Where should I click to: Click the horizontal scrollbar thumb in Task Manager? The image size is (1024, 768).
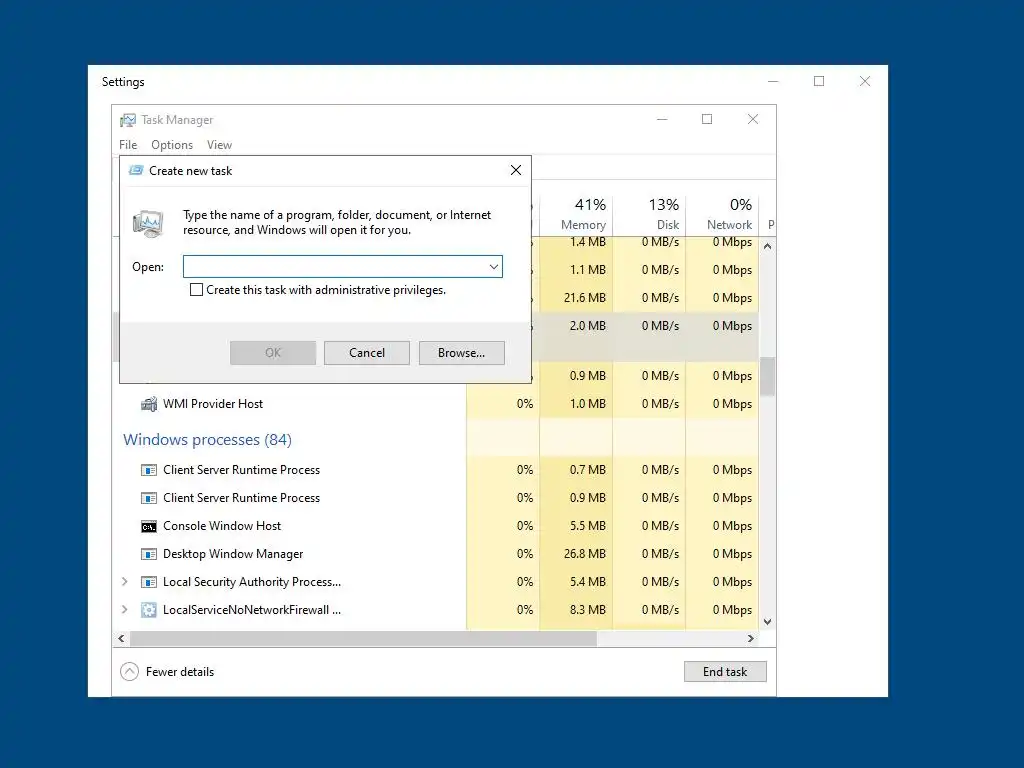(363, 638)
